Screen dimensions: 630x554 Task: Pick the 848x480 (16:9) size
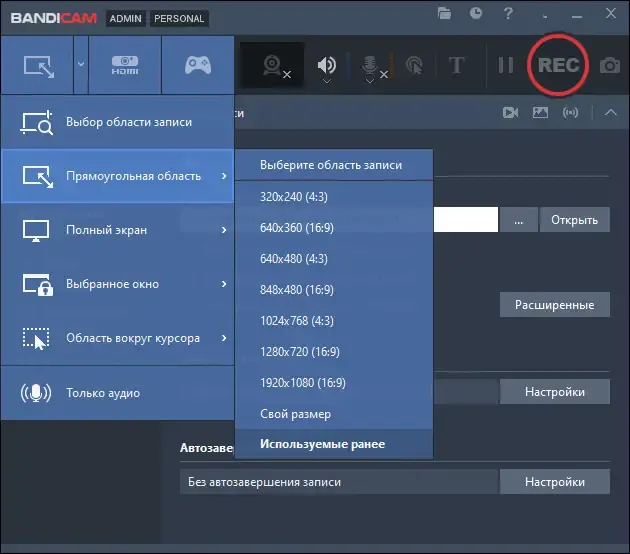coord(334,290)
